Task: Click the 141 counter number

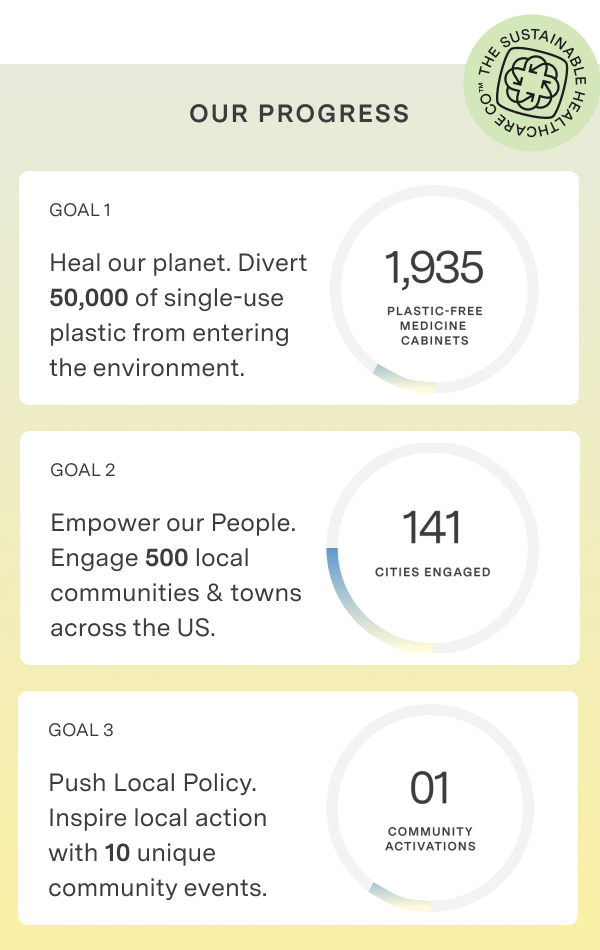Action: tap(432, 527)
